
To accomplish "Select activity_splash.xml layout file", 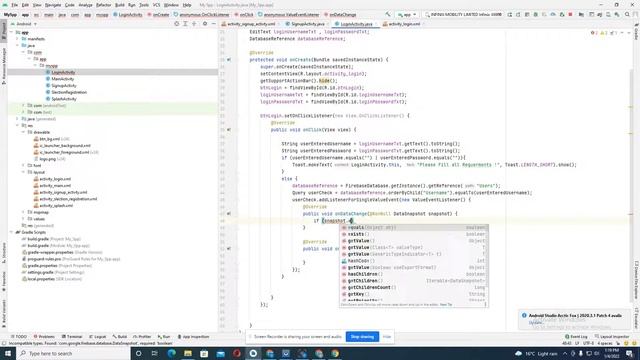I will pyautogui.click(x=56, y=206).
